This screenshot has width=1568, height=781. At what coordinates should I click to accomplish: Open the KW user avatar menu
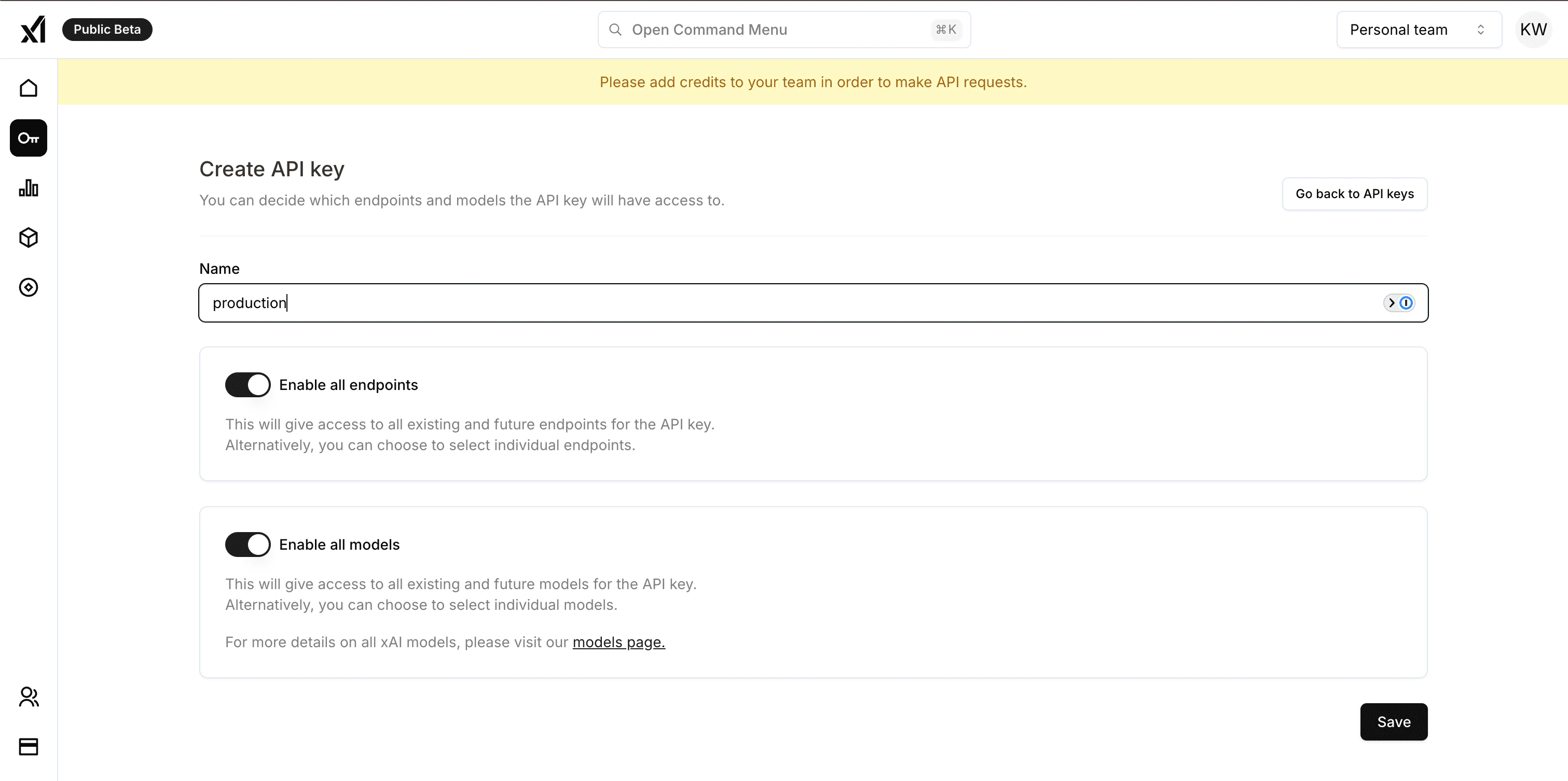click(x=1533, y=30)
